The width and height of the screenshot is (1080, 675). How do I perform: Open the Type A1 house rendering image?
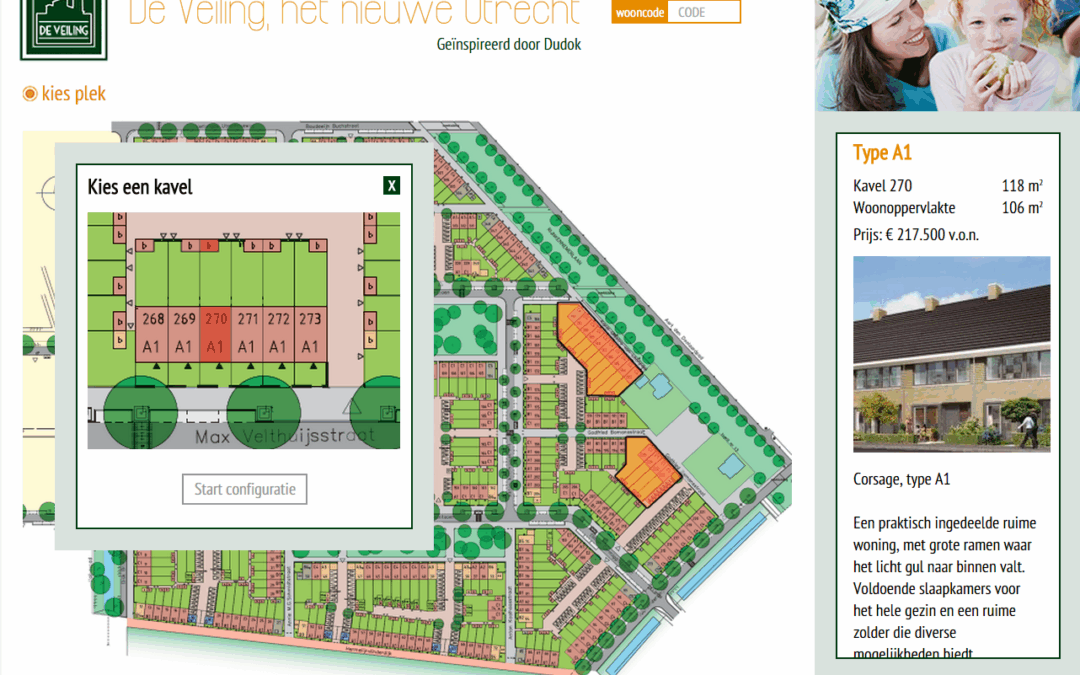(x=951, y=354)
